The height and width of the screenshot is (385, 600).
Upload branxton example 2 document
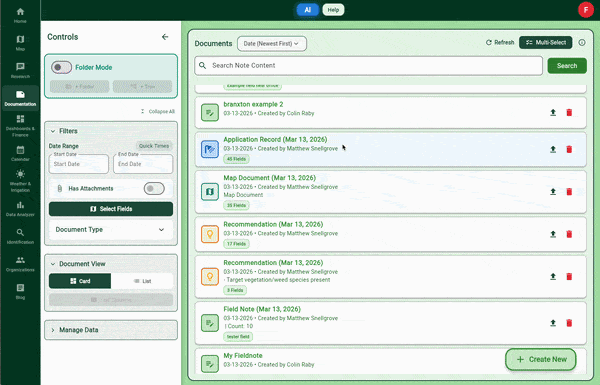[553, 113]
